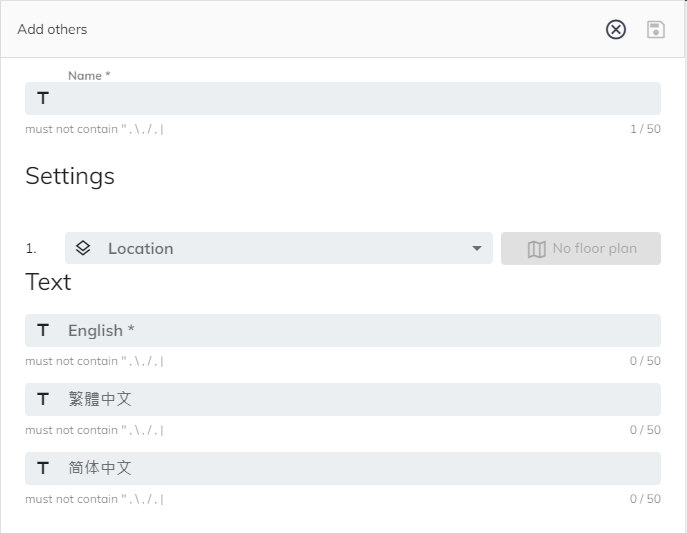Focus the 简体中文 text input
Viewport: 687px width, 533px height.
350,468
